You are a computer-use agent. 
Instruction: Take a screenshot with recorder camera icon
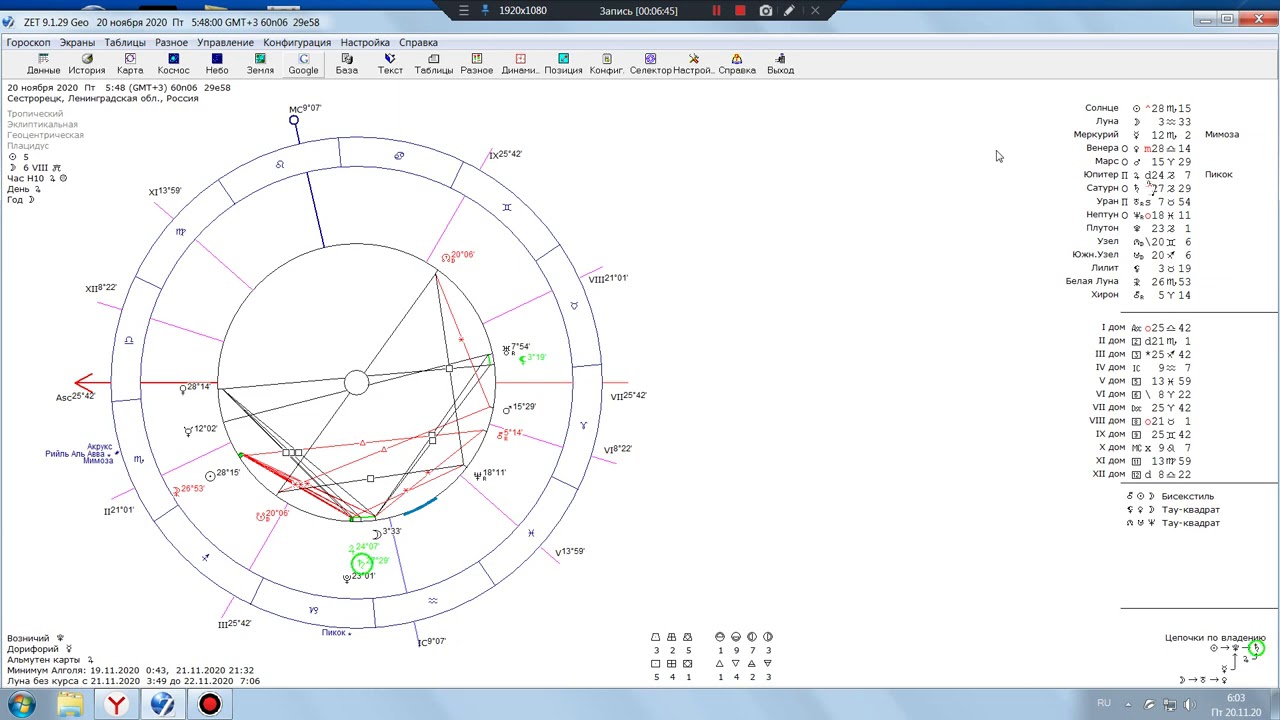point(766,10)
